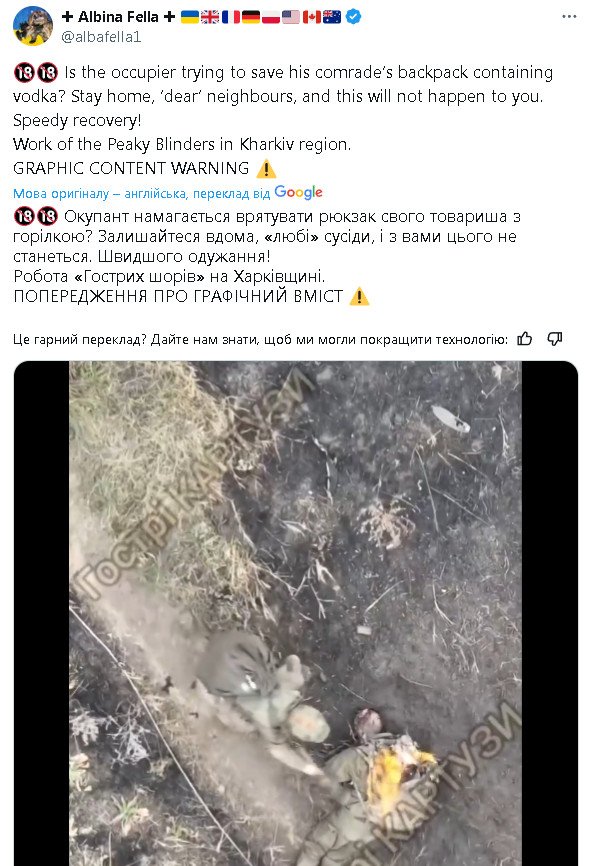590x866 pixels.
Task: Click the 'Це гарний переклад?' feedback prompt
Action: [260, 339]
